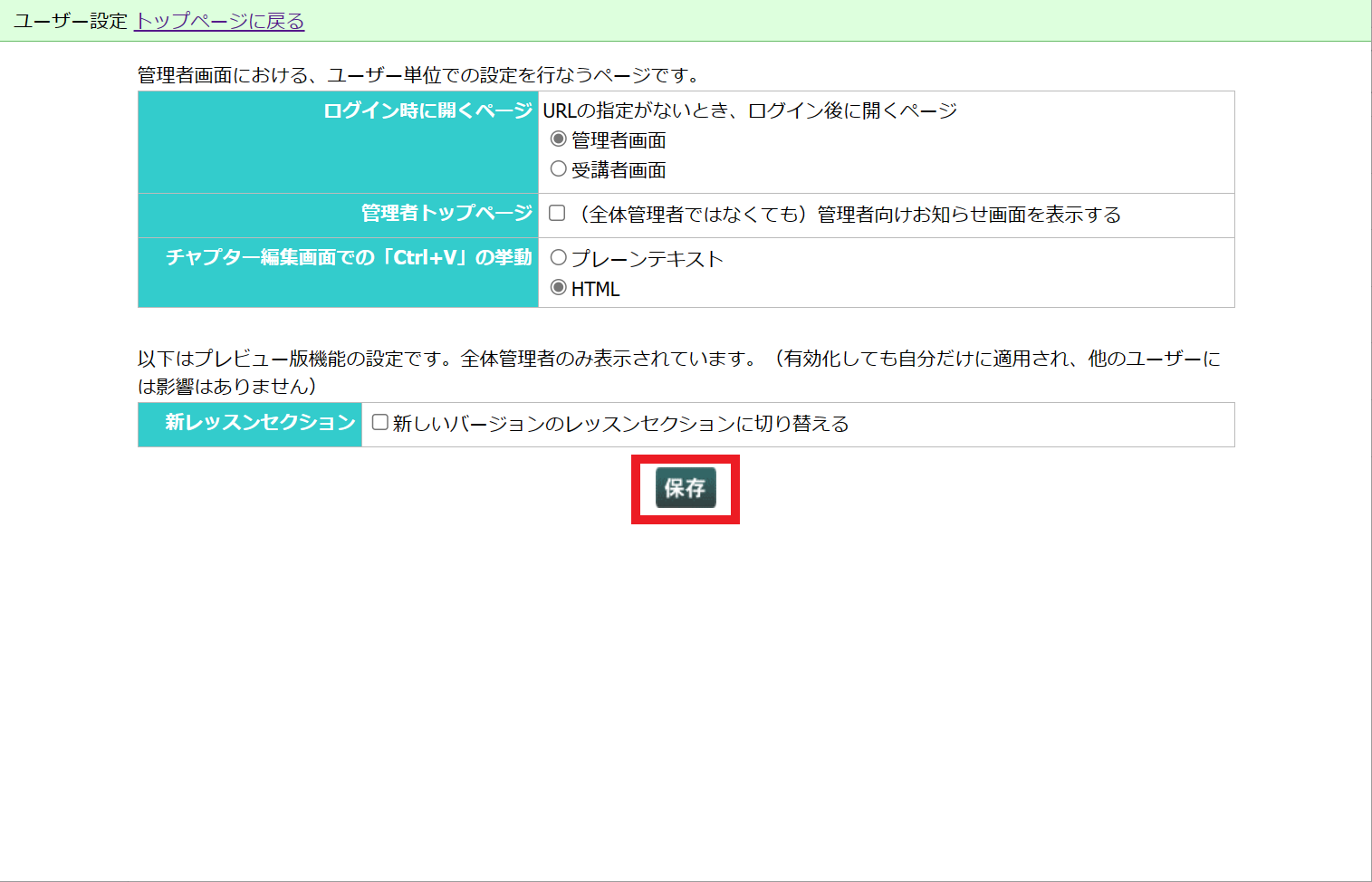Viewport: 1372px width, 882px height.
Task: Enable 管理者向けお知らせ画面を表示する checkbox
Action: pos(557,213)
